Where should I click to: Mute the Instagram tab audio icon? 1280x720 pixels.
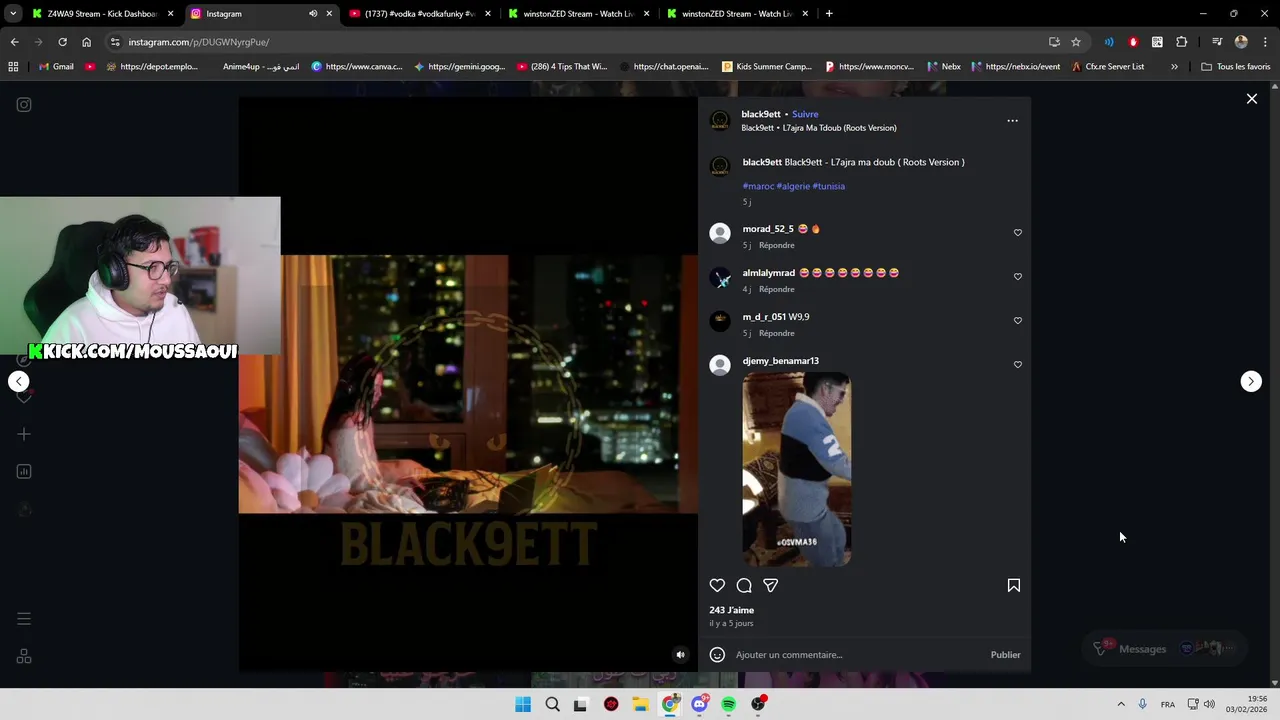click(312, 14)
